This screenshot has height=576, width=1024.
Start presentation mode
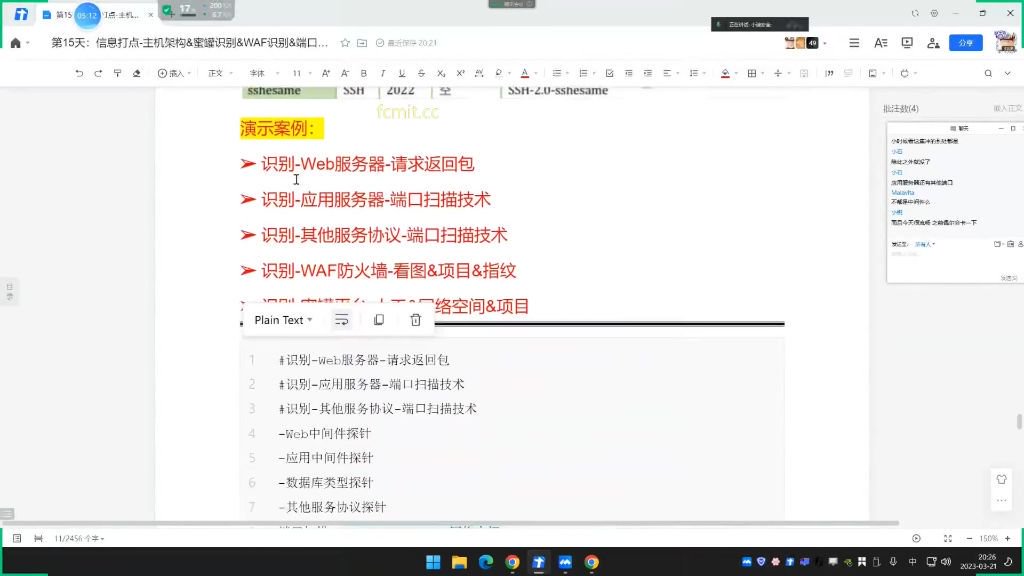coord(907,43)
